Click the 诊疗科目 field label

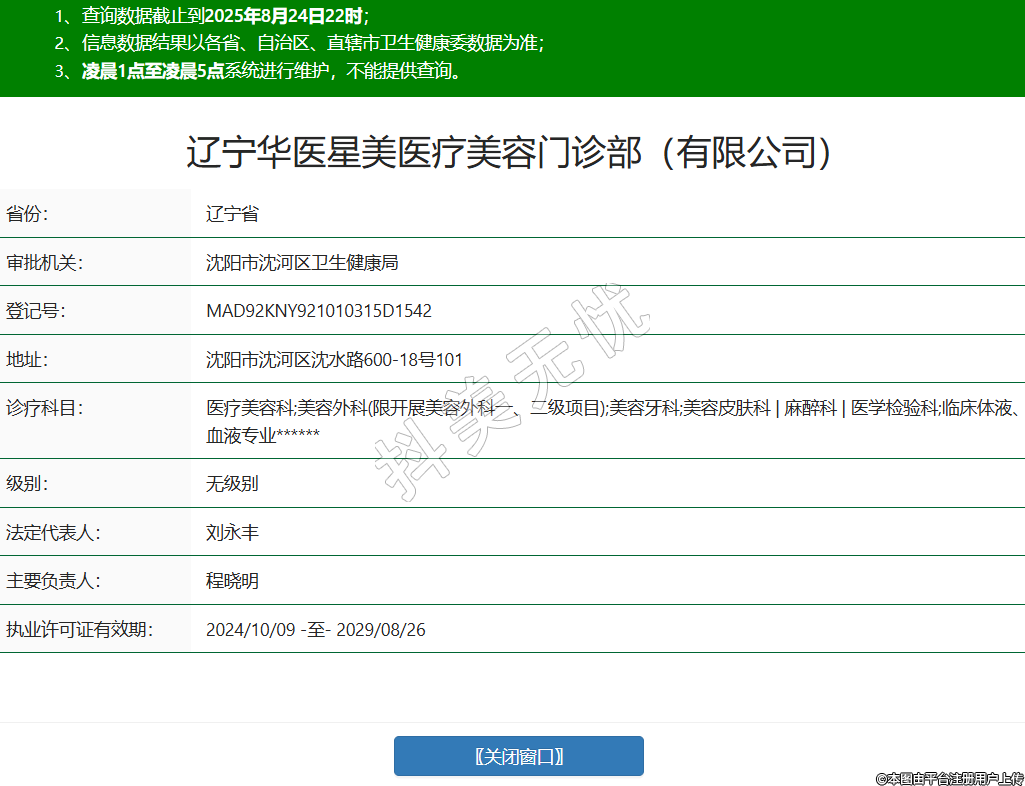[x=44, y=408]
